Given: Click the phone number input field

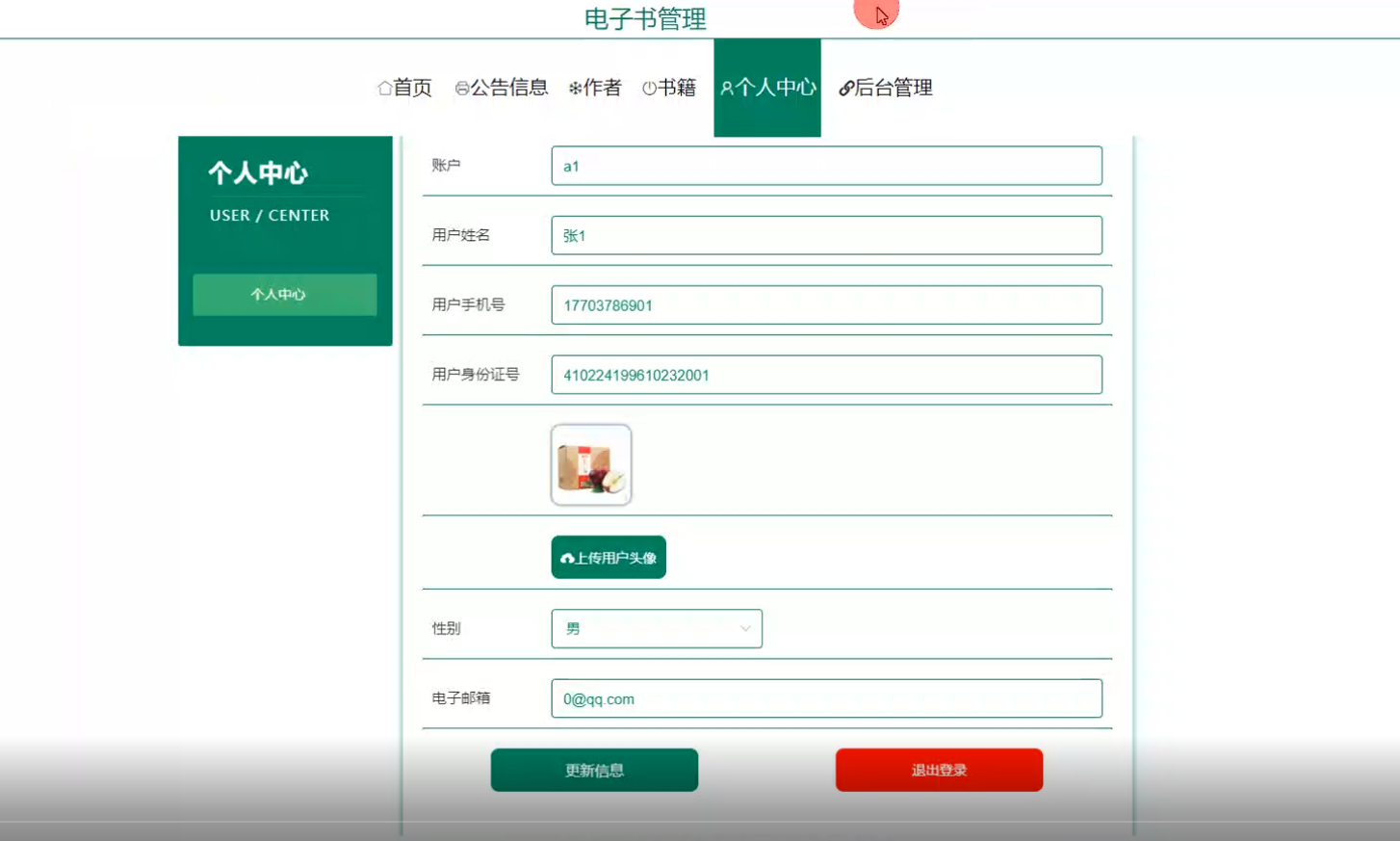Looking at the screenshot, I should click(x=825, y=304).
